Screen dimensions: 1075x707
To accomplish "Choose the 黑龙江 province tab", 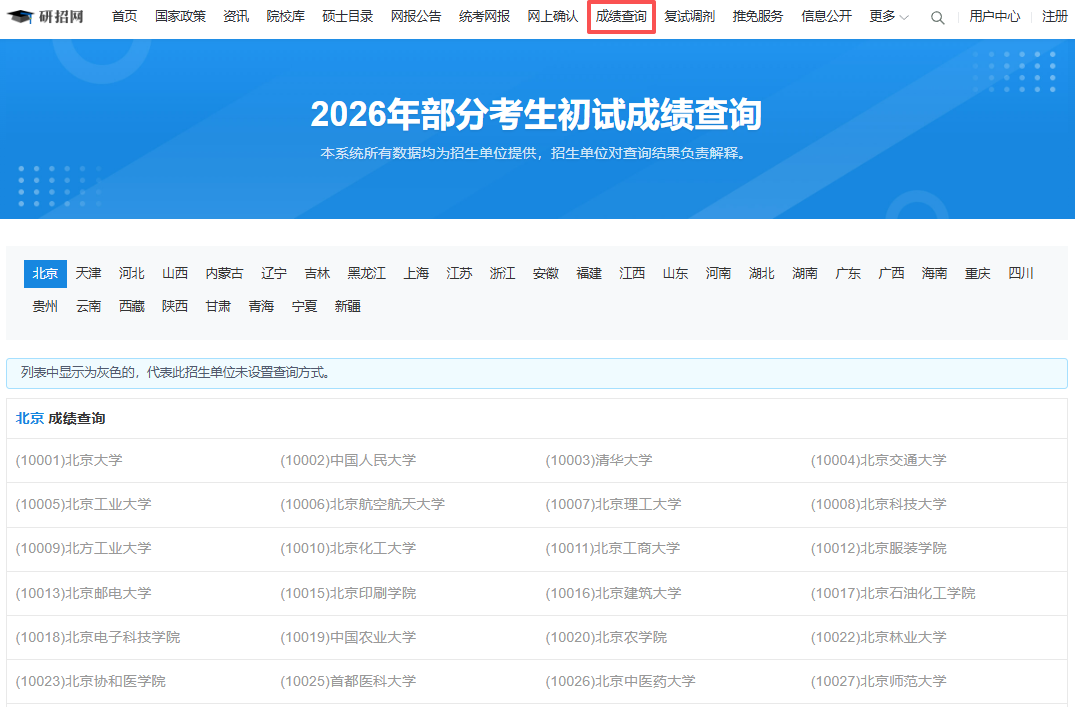I will (x=366, y=274).
